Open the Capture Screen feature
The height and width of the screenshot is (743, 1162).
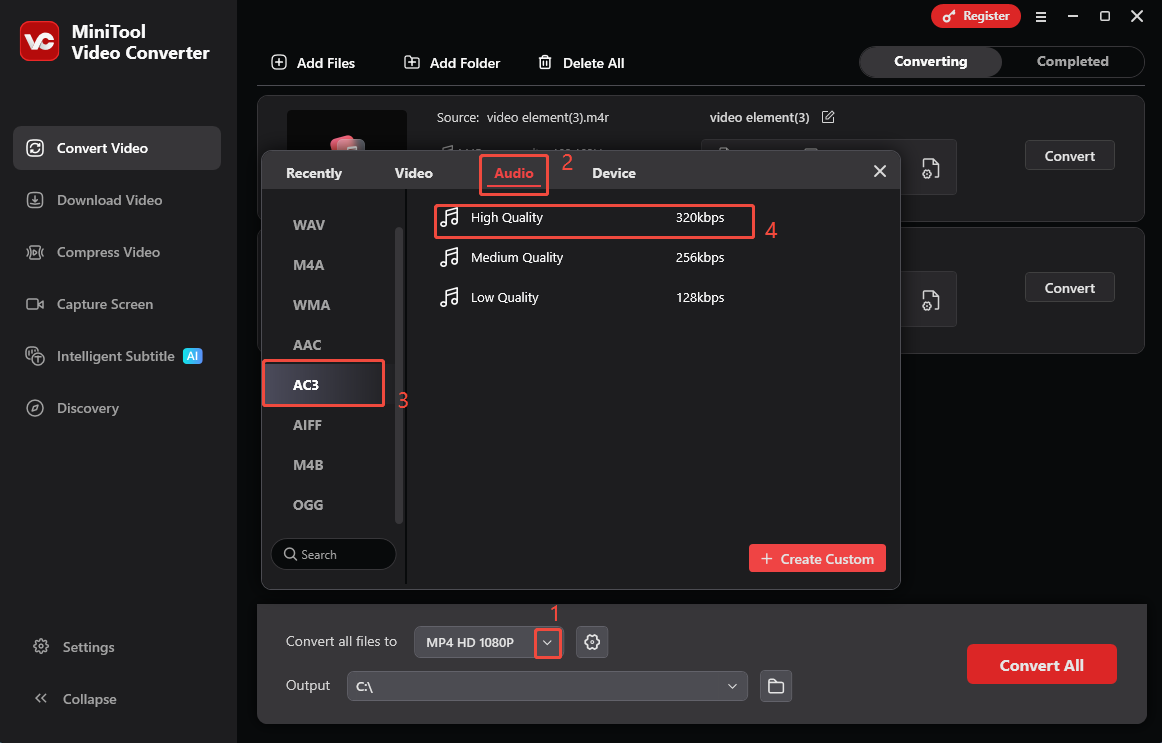click(x=106, y=304)
